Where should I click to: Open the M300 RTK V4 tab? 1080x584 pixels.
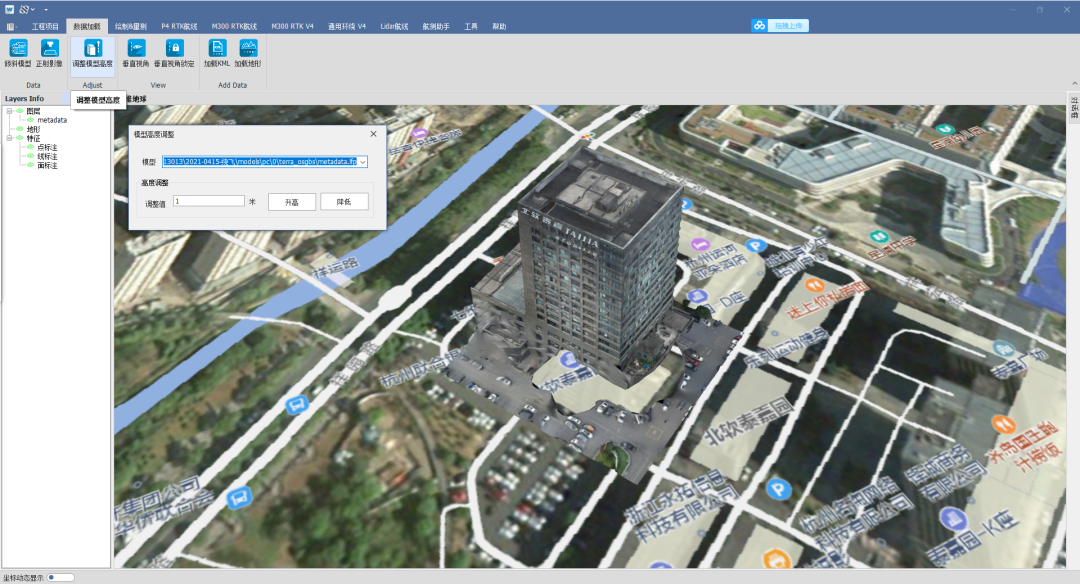click(x=292, y=27)
